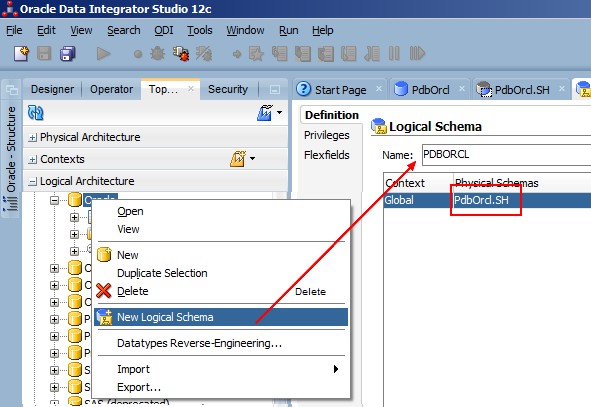Screen dimensions: 591x407
Task: Open the Window menu
Action: 245,30
